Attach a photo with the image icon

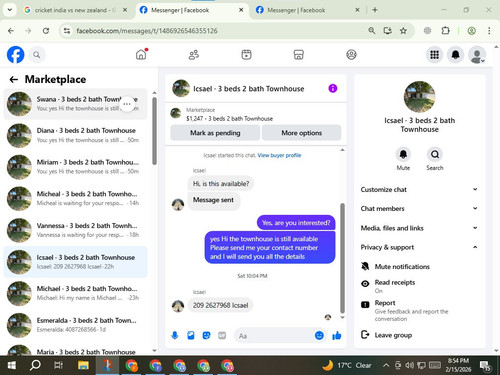pos(191,335)
